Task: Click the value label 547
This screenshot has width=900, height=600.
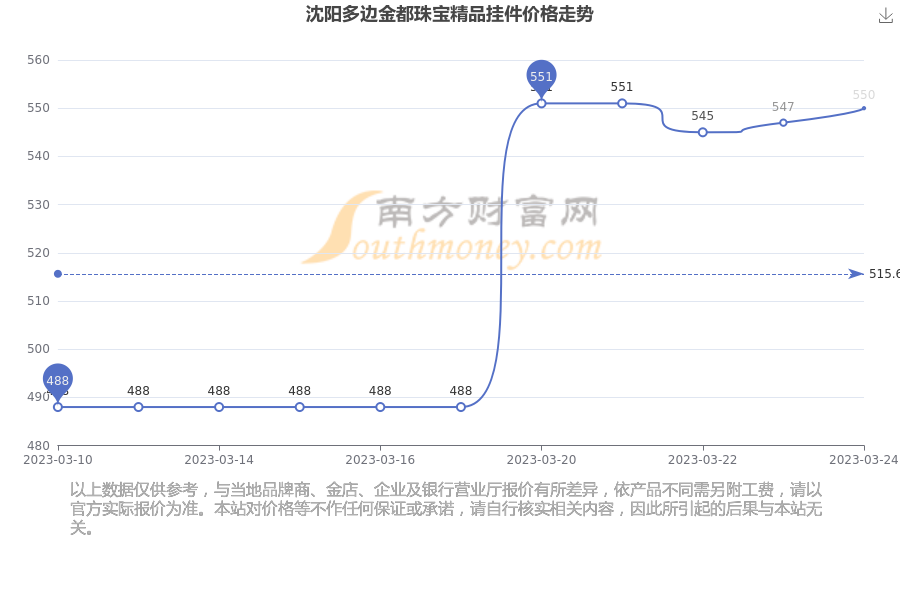Action: [x=783, y=107]
